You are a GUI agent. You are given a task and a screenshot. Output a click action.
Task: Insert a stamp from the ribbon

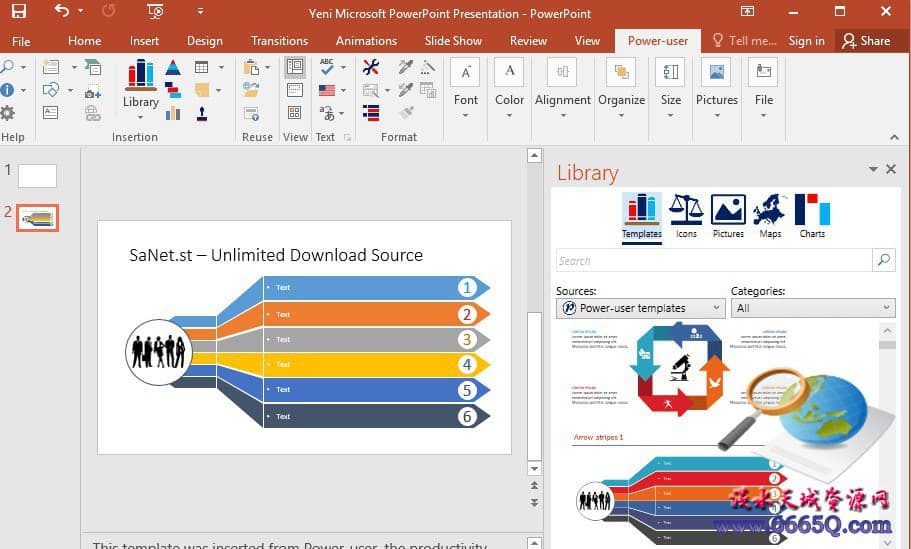(202, 113)
